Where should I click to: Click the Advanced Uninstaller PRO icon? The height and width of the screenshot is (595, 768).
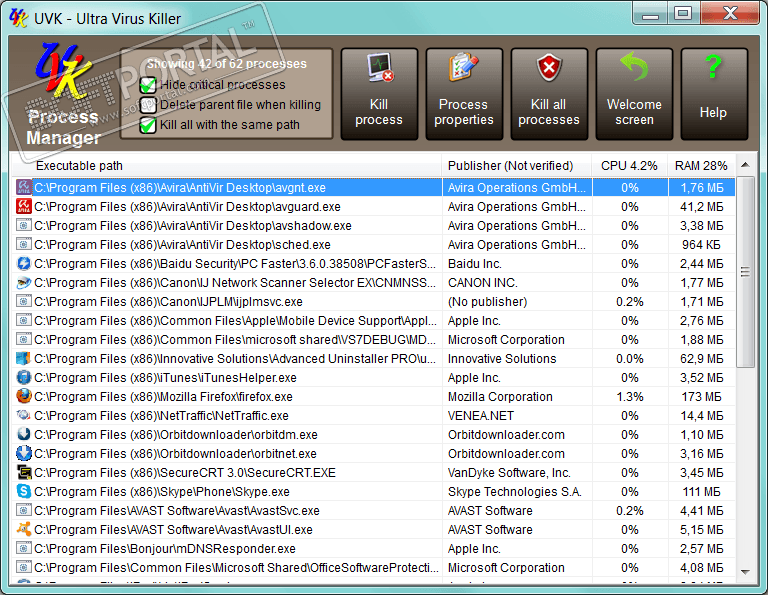(24, 358)
